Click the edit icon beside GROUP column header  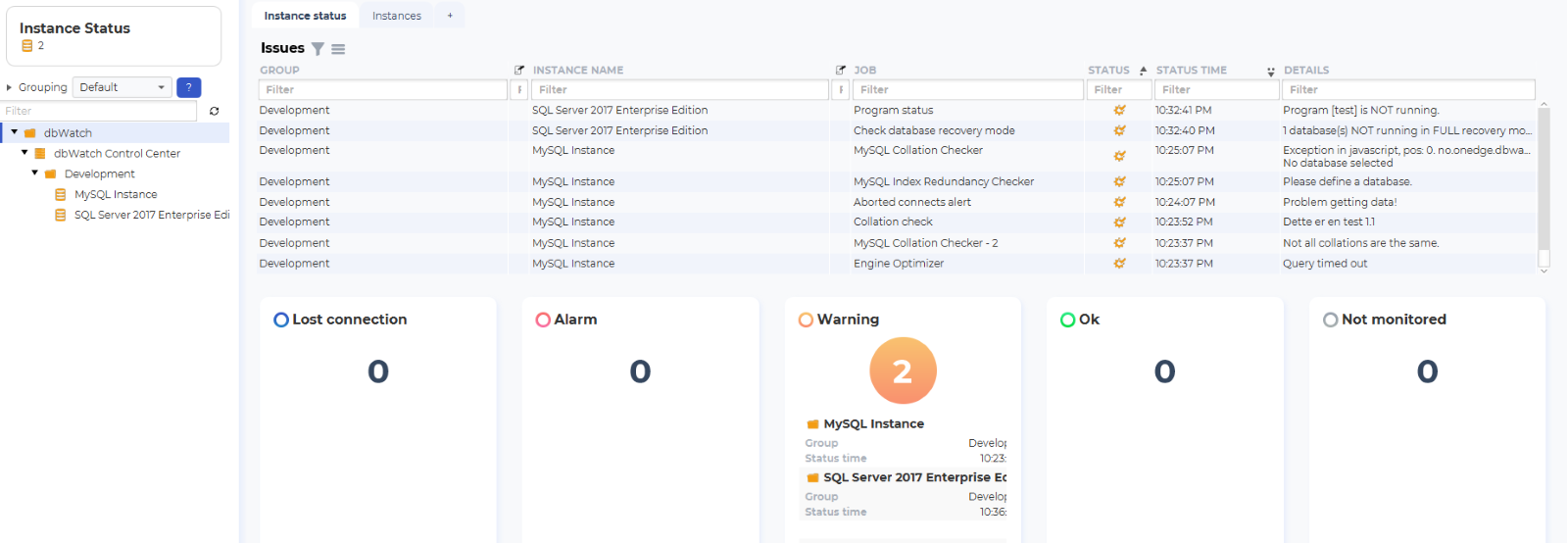[x=519, y=70]
